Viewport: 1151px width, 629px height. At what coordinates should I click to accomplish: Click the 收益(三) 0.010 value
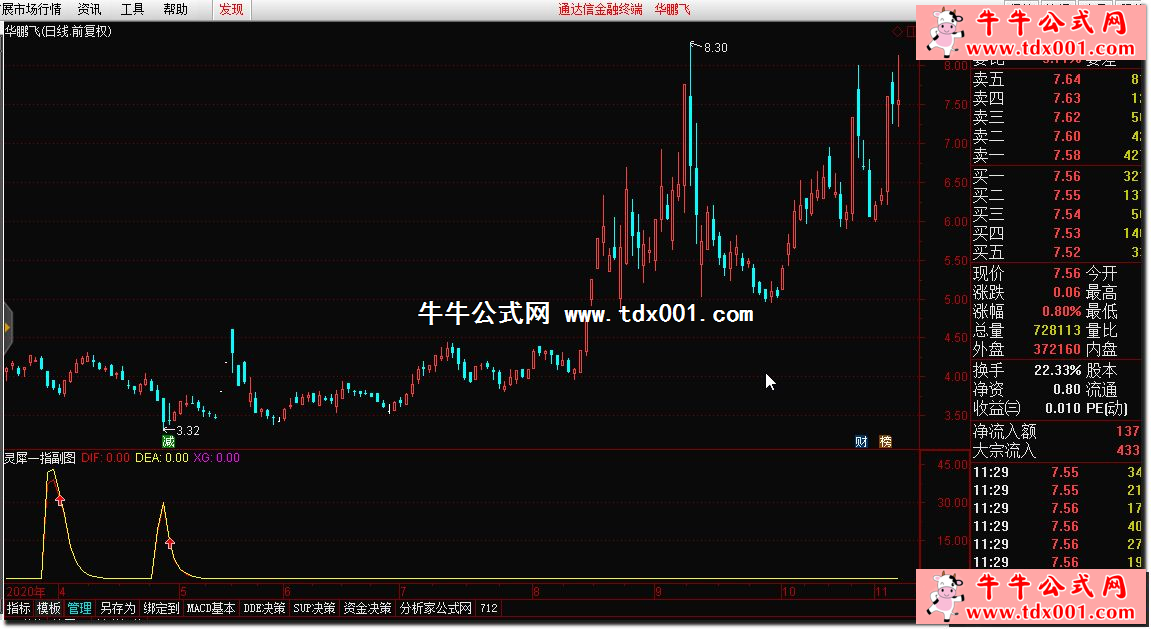[x=1062, y=408]
